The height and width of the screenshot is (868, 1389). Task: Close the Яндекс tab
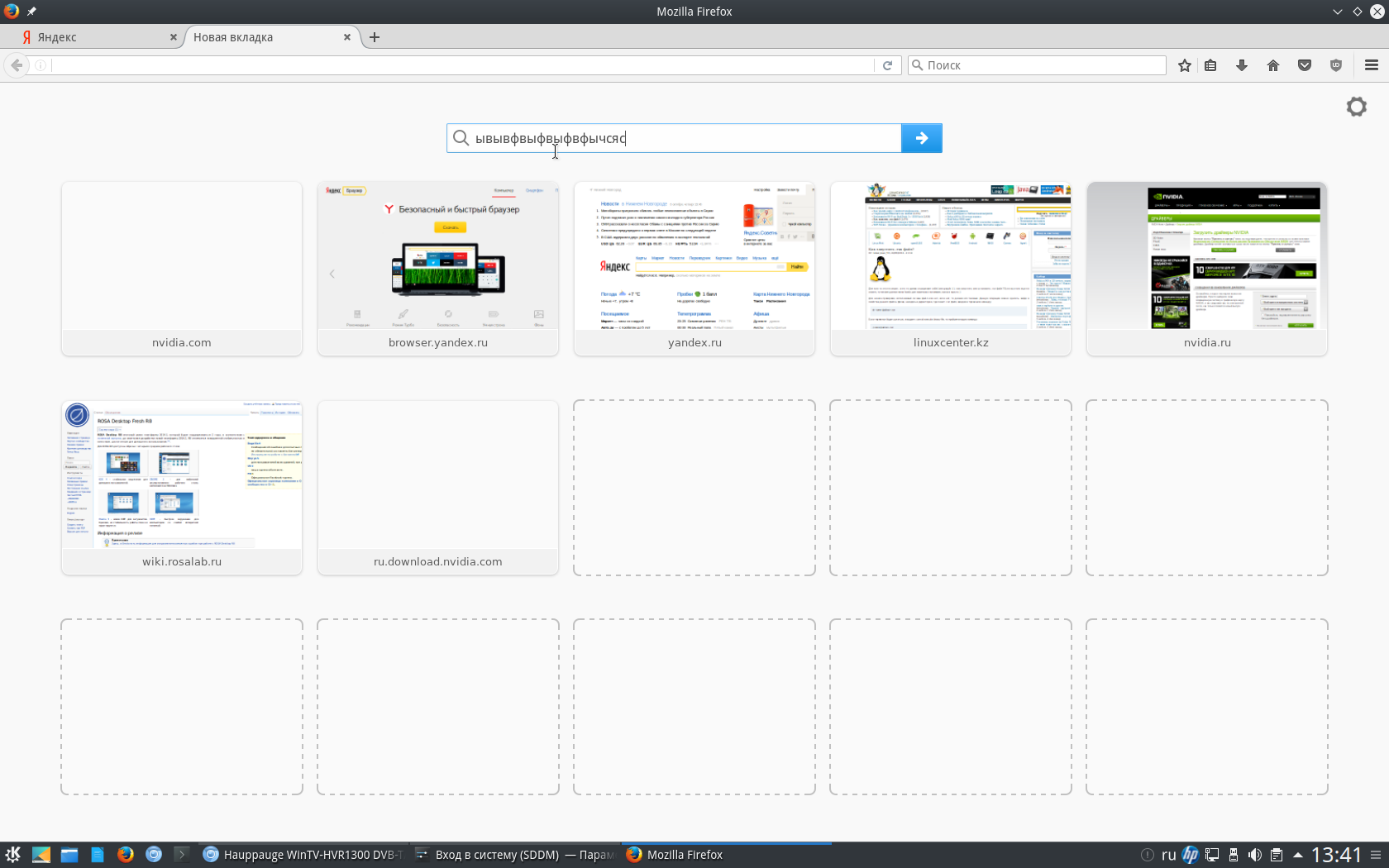tap(174, 37)
